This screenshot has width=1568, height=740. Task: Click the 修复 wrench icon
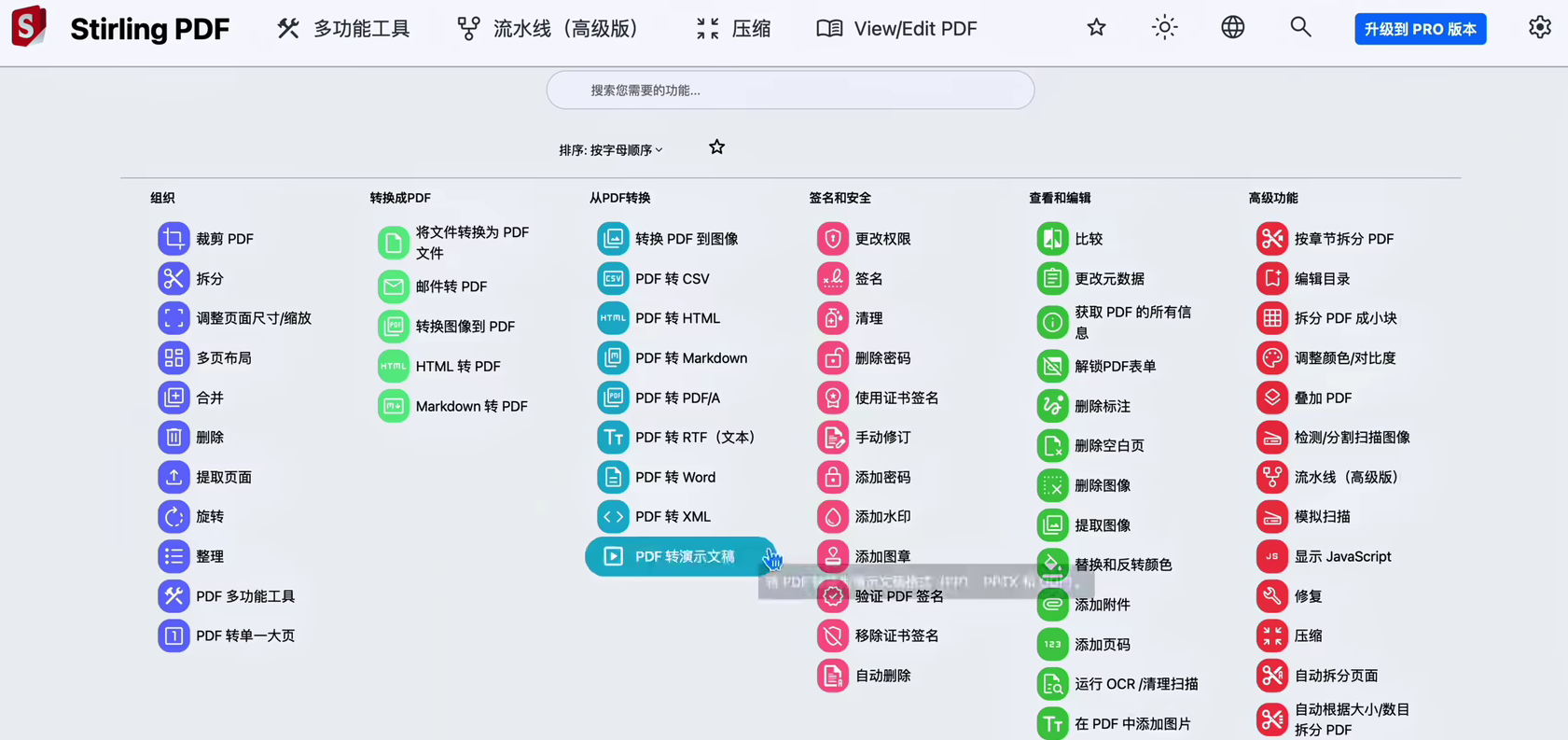click(1272, 595)
